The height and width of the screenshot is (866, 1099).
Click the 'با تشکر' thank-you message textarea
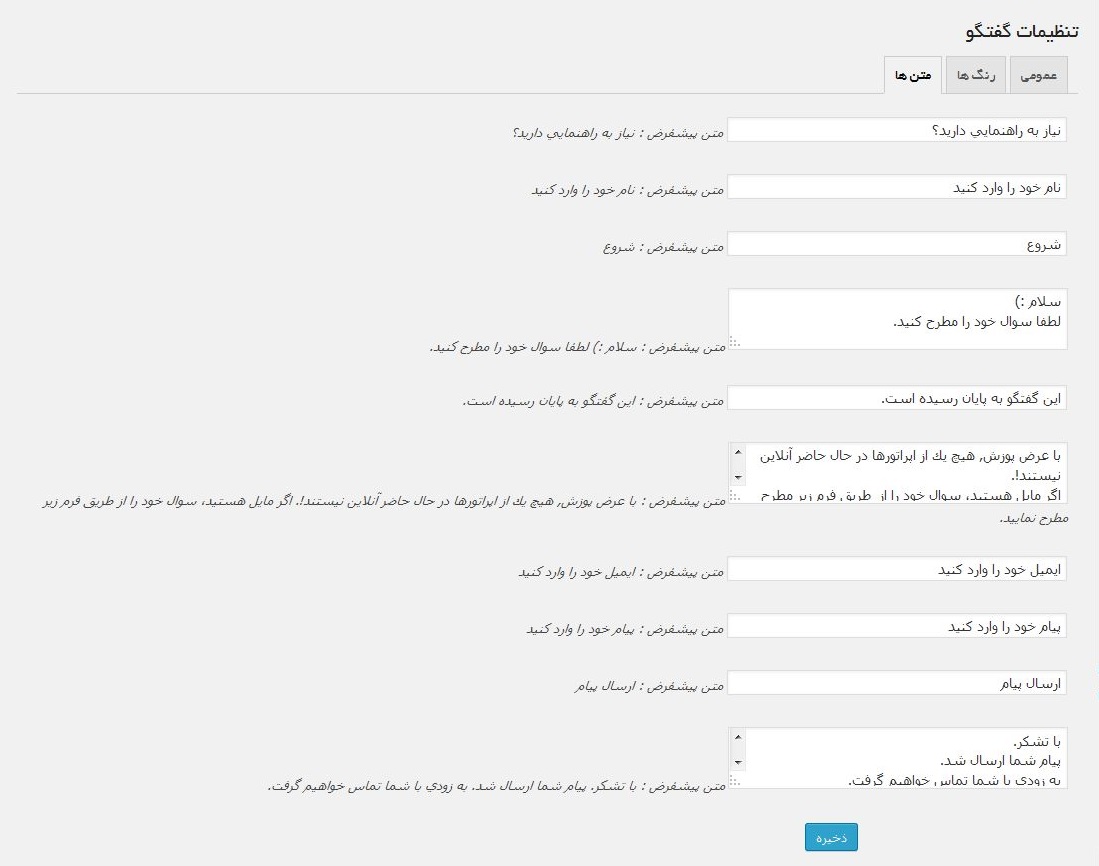pyautogui.click(x=905, y=757)
